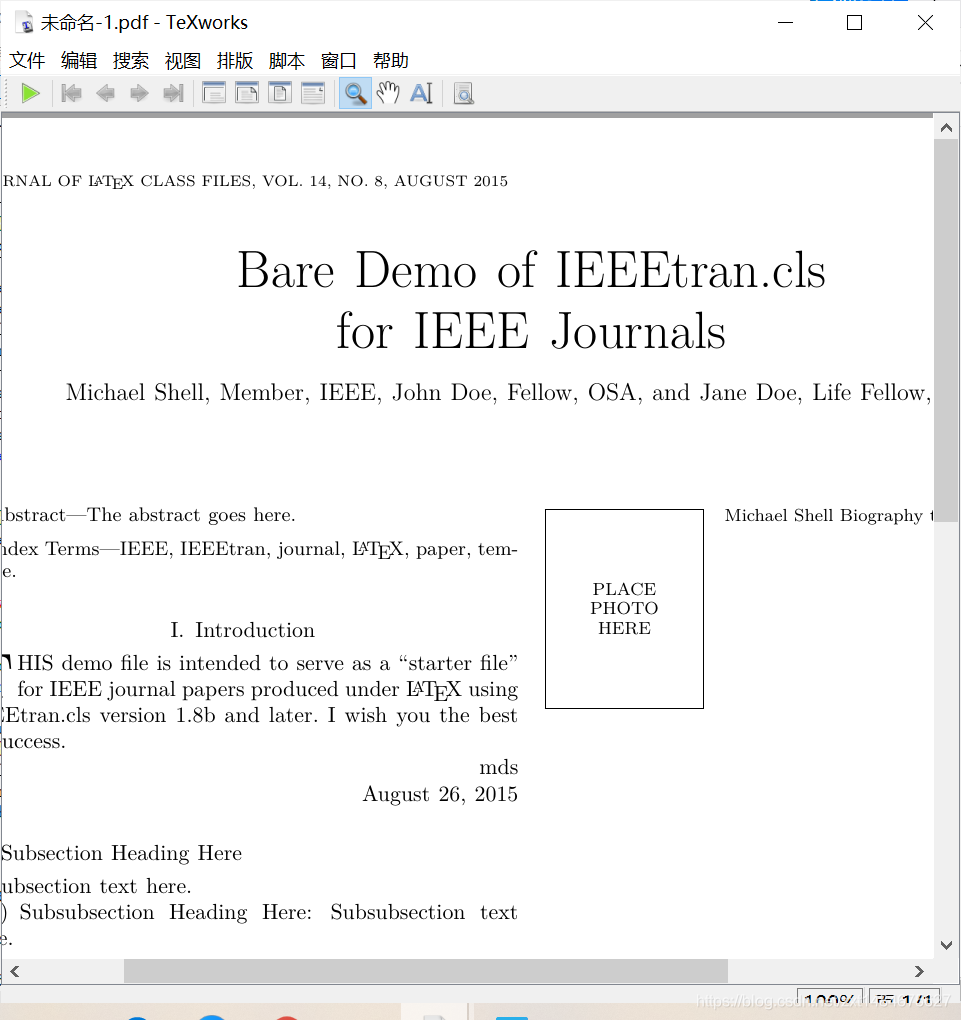Click the "I. Introduction" heading

click(243, 630)
